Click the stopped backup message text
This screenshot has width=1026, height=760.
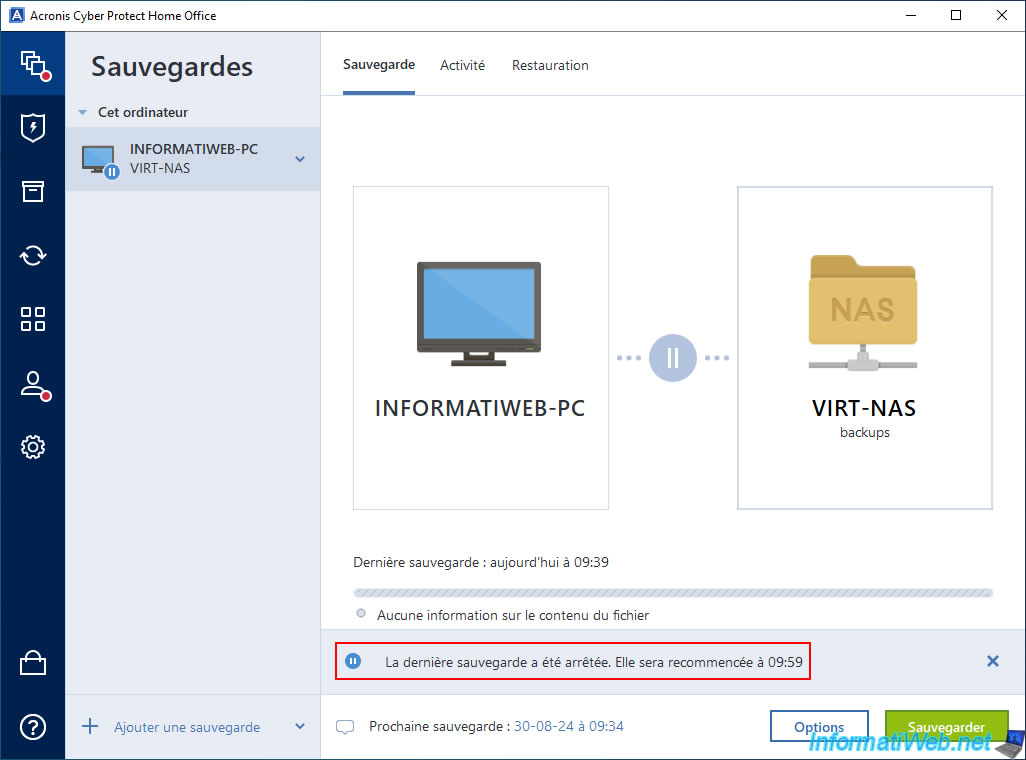(x=593, y=662)
